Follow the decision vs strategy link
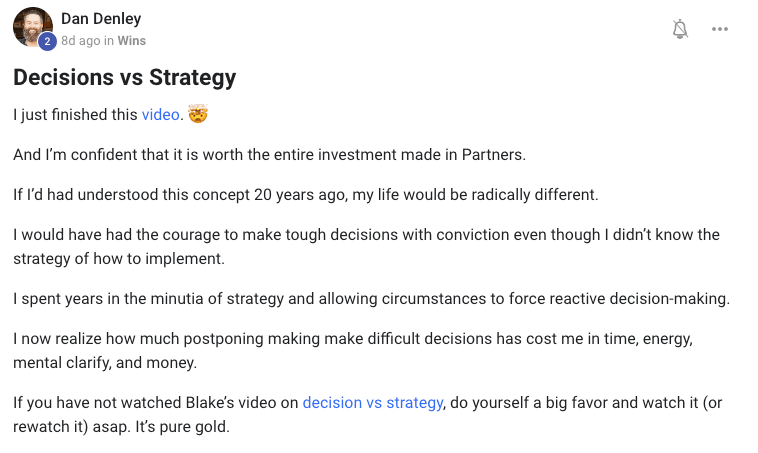This screenshot has width=758, height=453. click(373, 403)
